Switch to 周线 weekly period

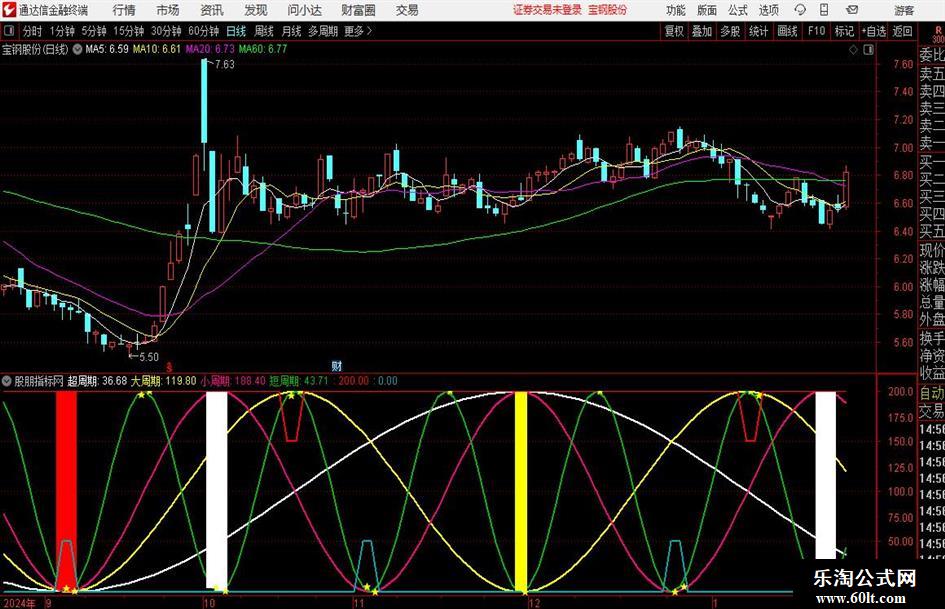pos(264,31)
